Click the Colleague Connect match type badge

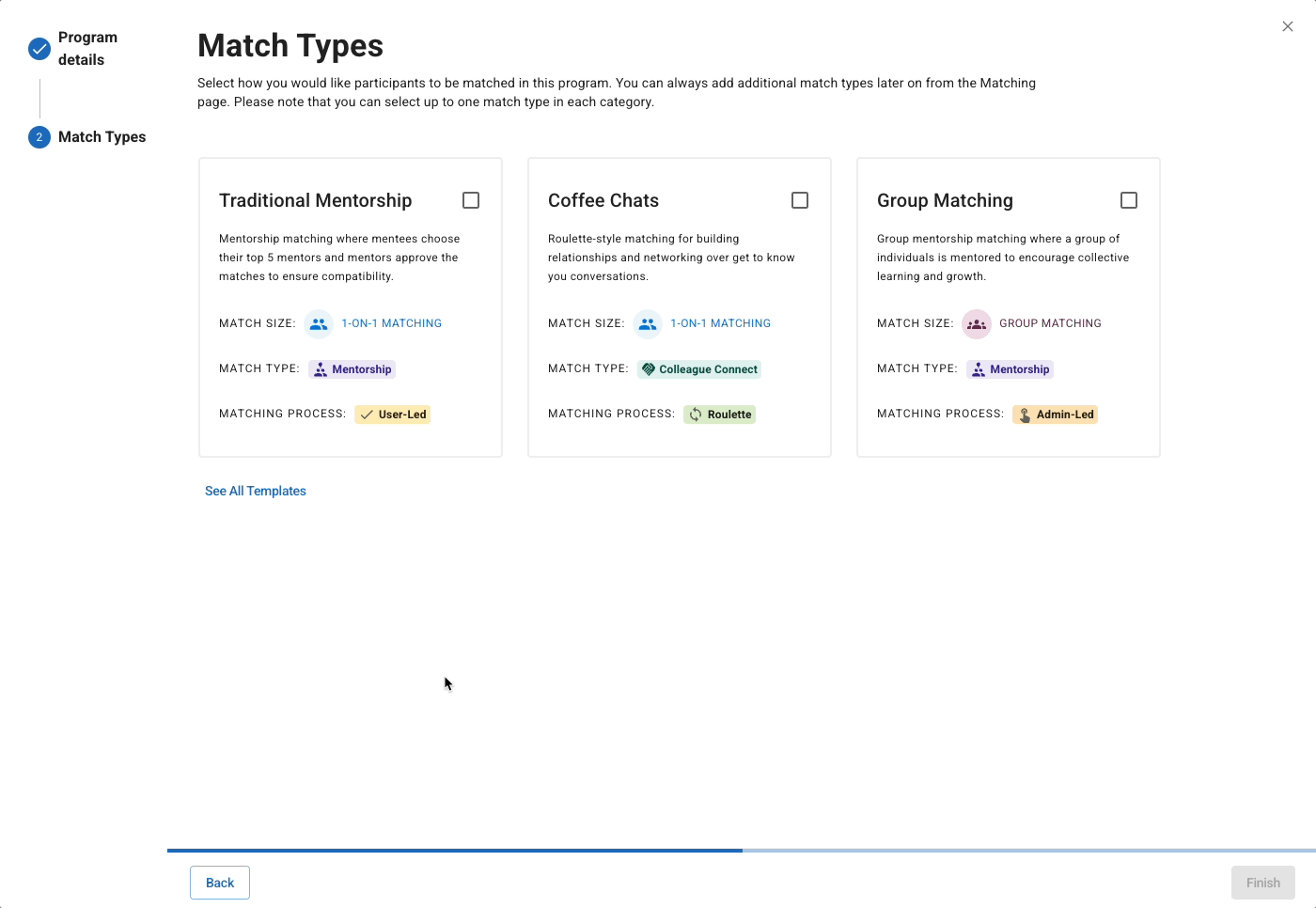[699, 369]
